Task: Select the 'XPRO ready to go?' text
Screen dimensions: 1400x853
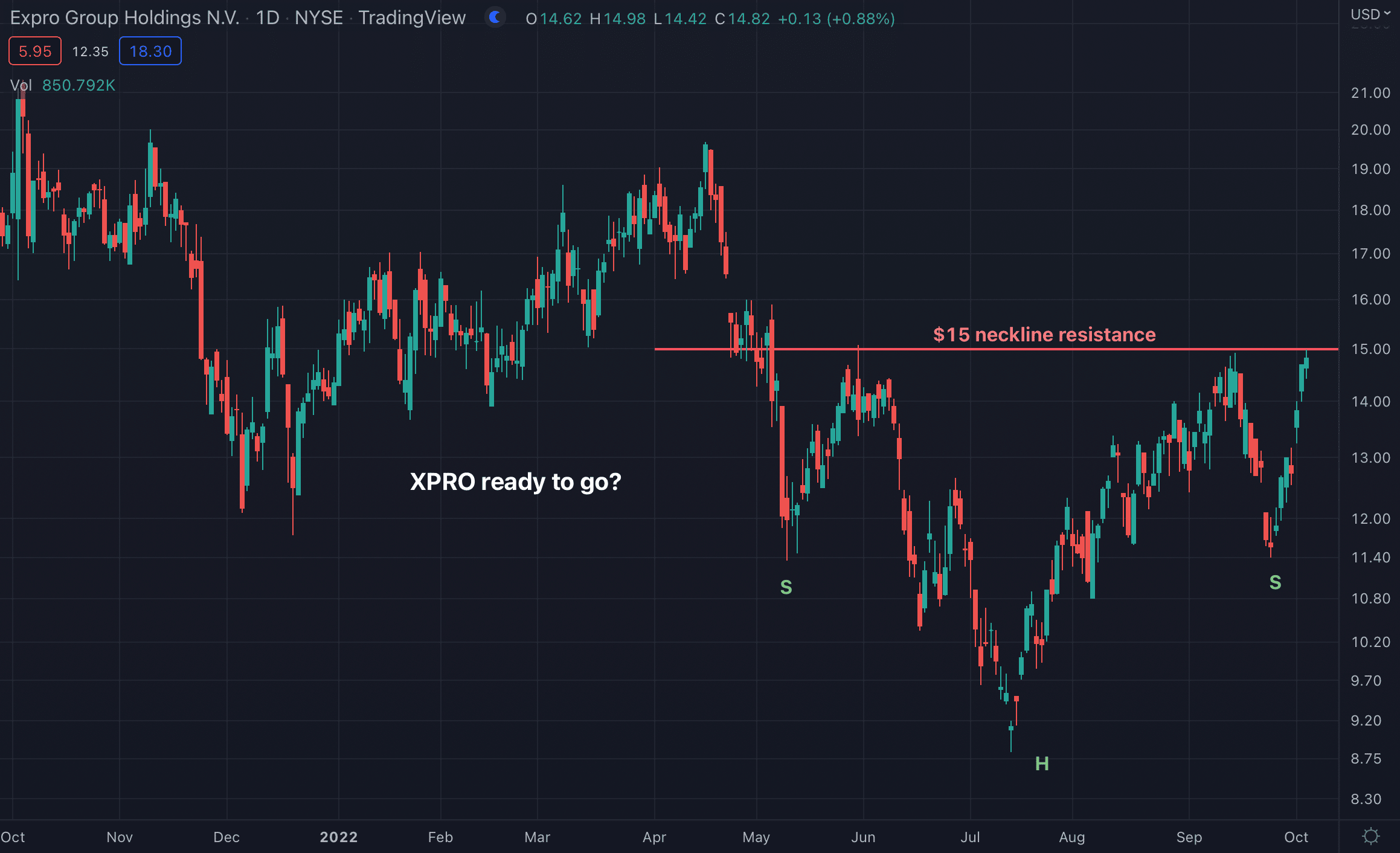Action: click(515, 481)
